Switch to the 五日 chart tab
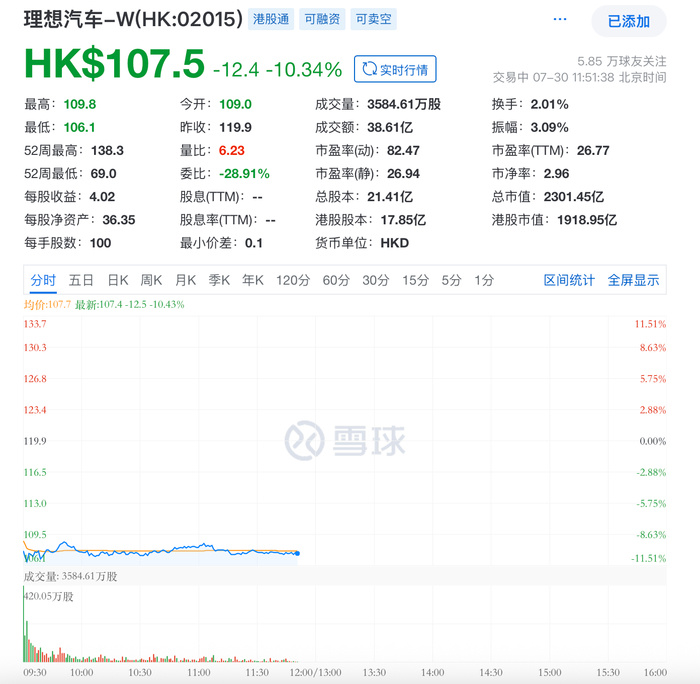 click(x=81, y=280)
